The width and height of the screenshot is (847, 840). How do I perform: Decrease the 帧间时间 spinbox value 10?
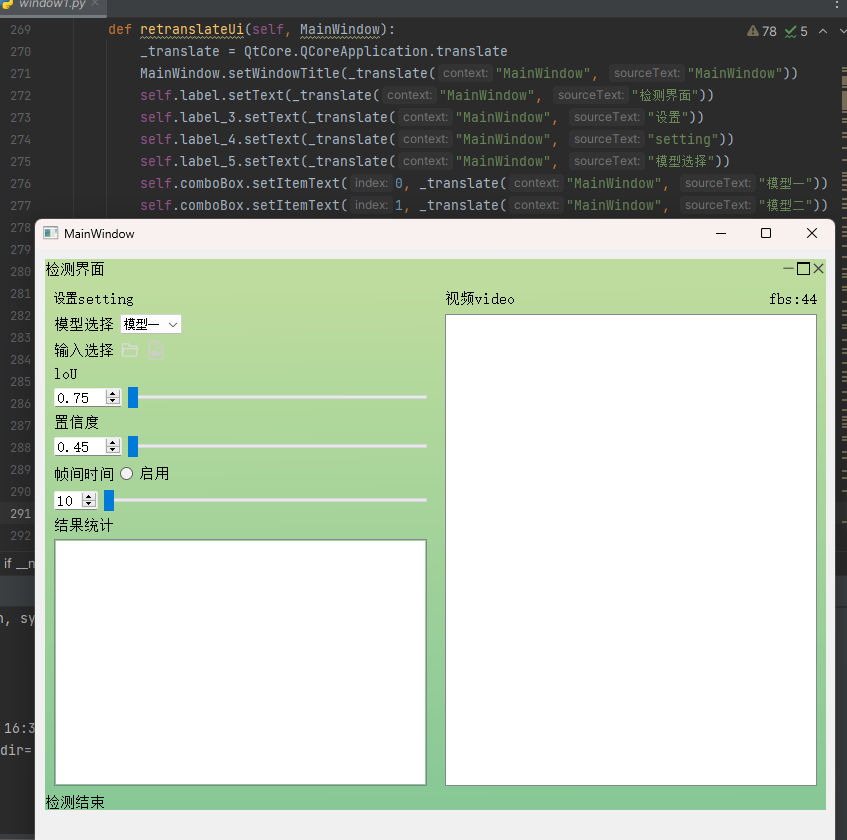click(89, 505)
